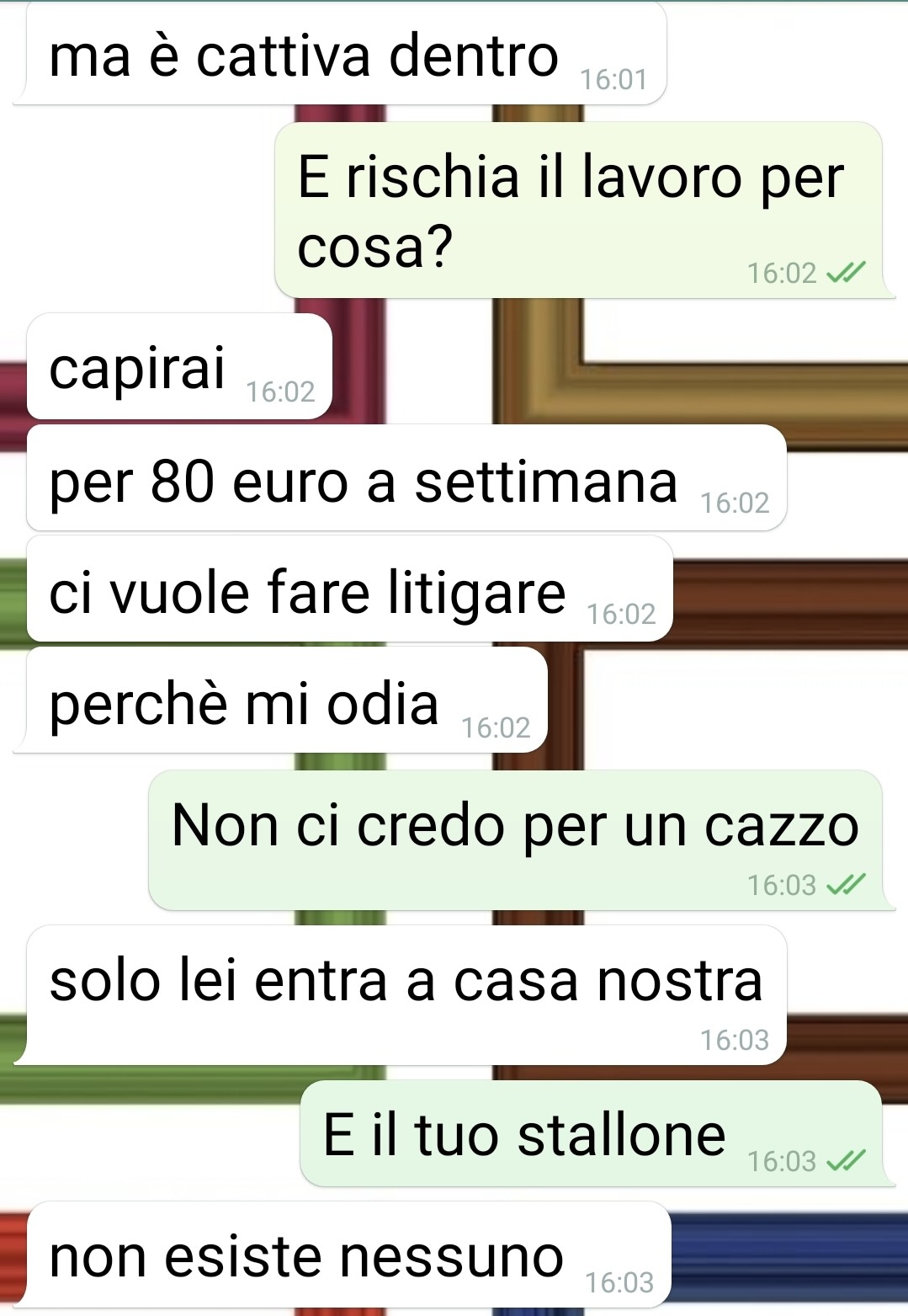Viewport: 908px width, 1316px height.
Task: Click the 16:03 timestamp next to 'non esiste nessuno'
Action: pos(619,1282)
